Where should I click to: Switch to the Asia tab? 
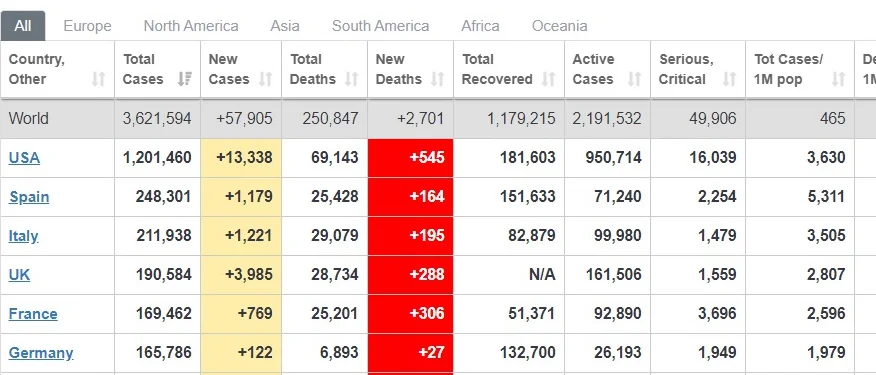(x=285, y=26)
